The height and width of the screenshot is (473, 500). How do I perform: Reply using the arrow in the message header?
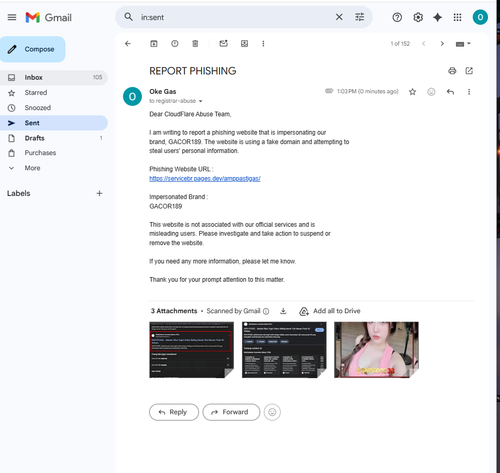pos(450,92)
